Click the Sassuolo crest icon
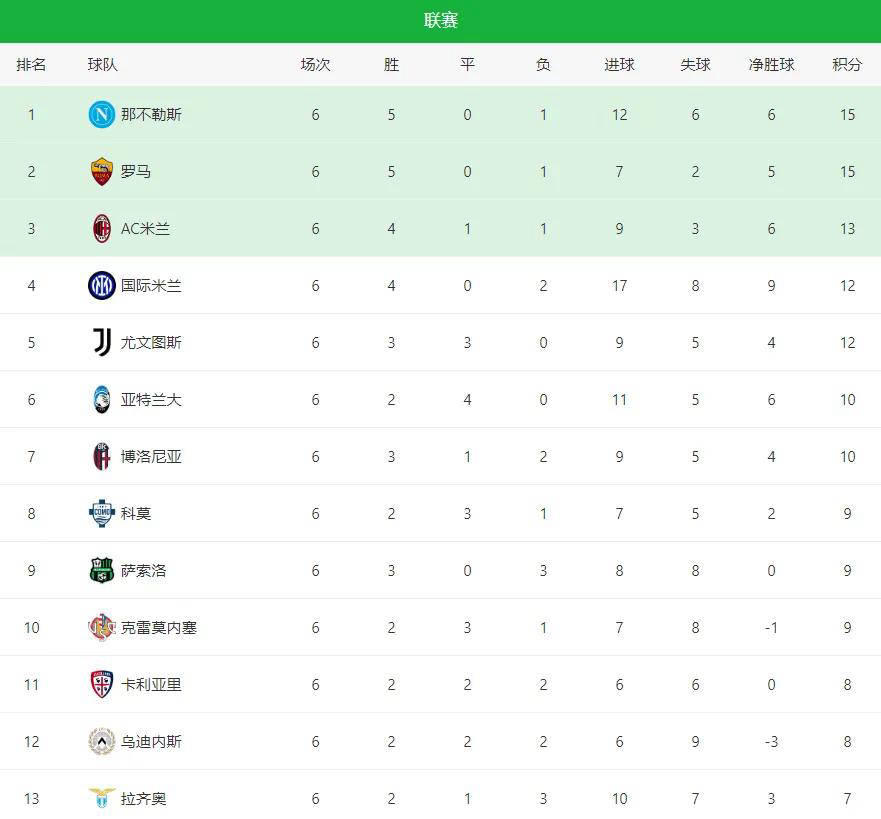Viewport: 881px width, 819px height. [x=102, y=571]
